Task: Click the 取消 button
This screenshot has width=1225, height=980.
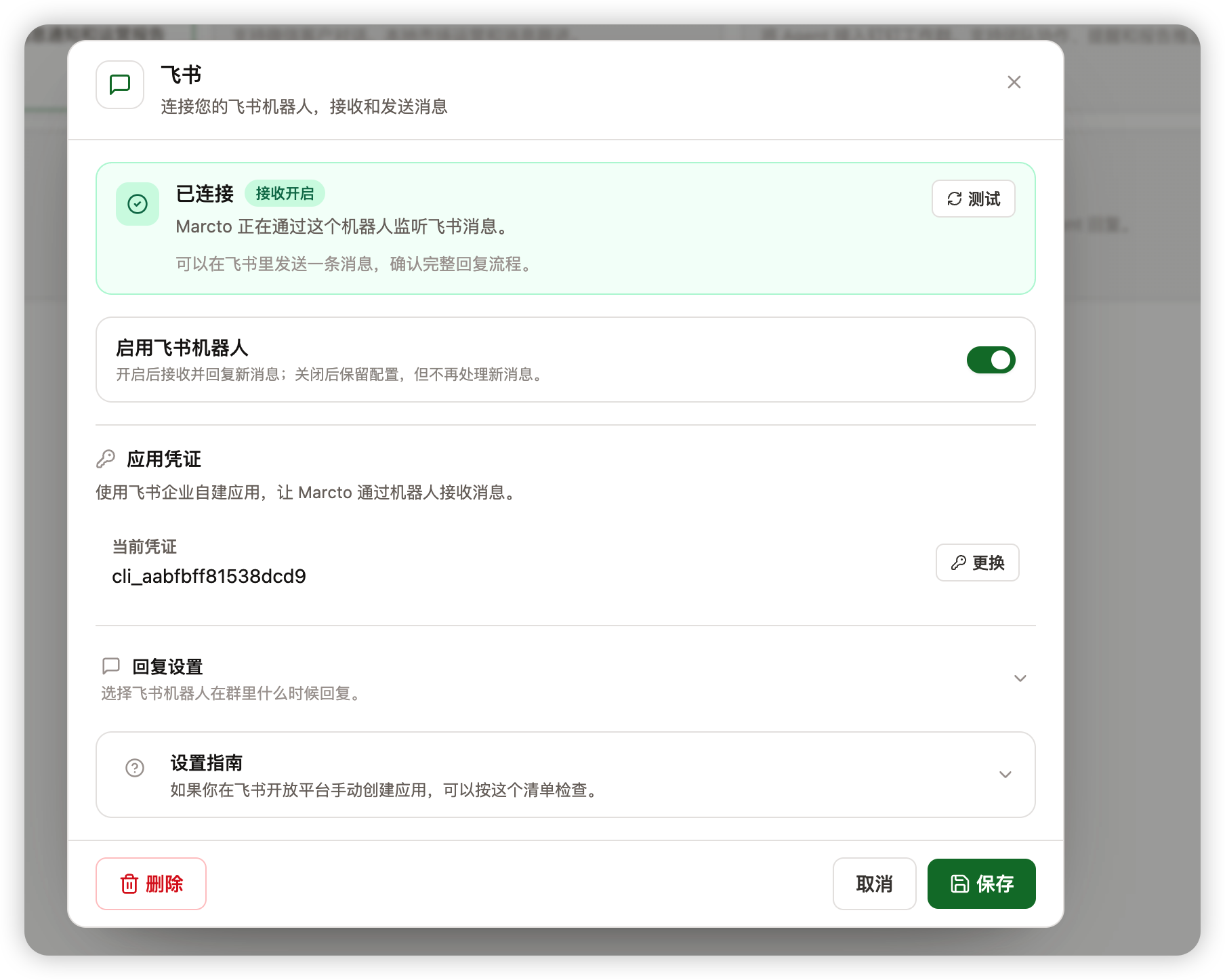Action: [x=874, y=884]
